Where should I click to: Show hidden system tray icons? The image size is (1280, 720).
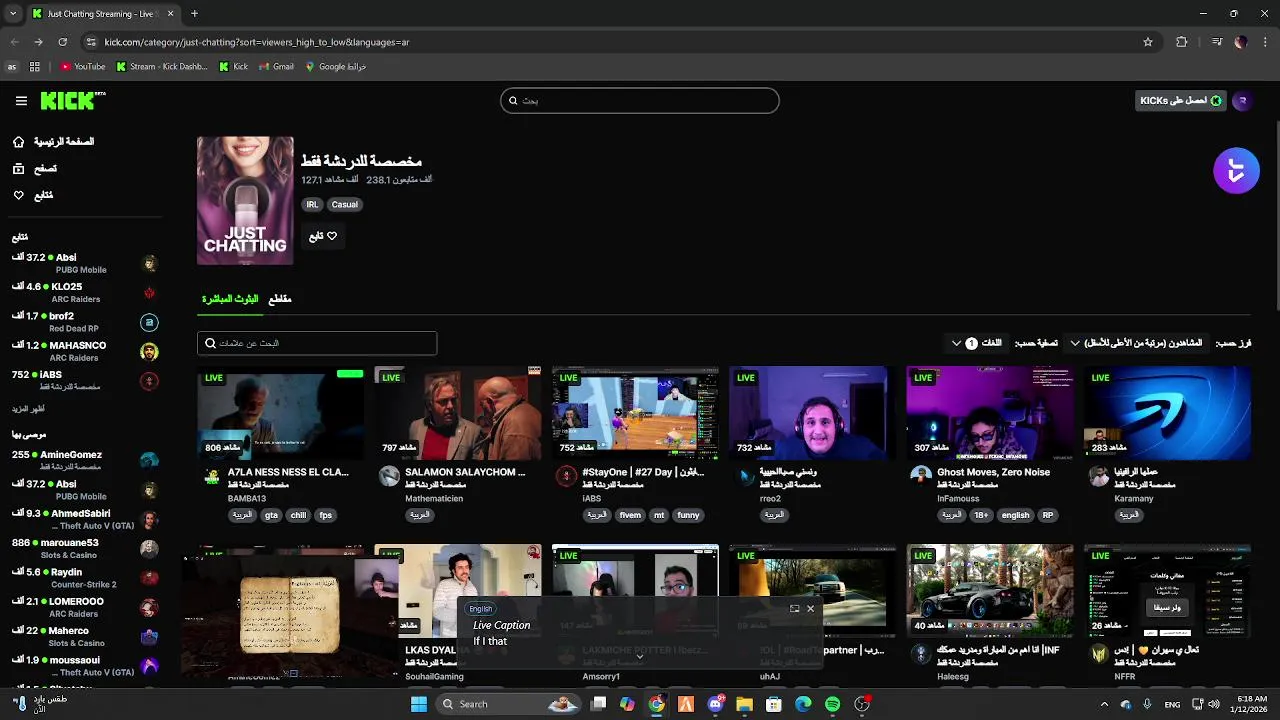[x=1104, y=704]
